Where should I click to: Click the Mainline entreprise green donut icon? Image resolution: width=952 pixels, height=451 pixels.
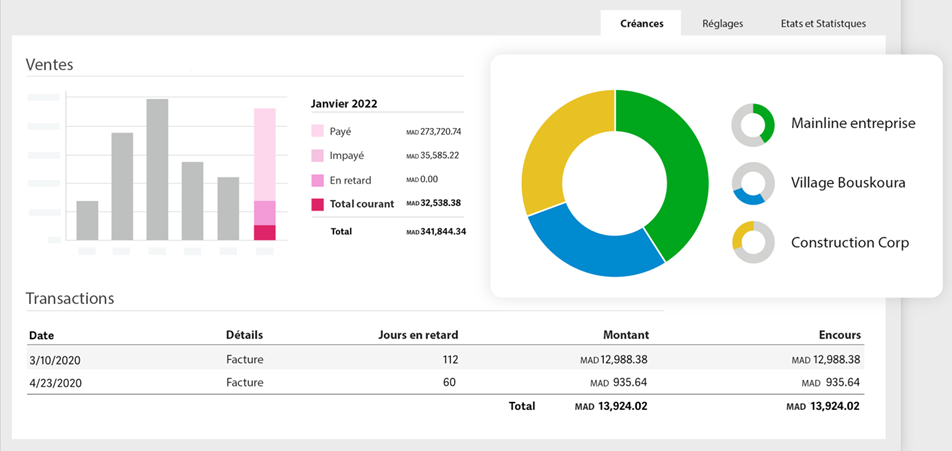(753, 124)
